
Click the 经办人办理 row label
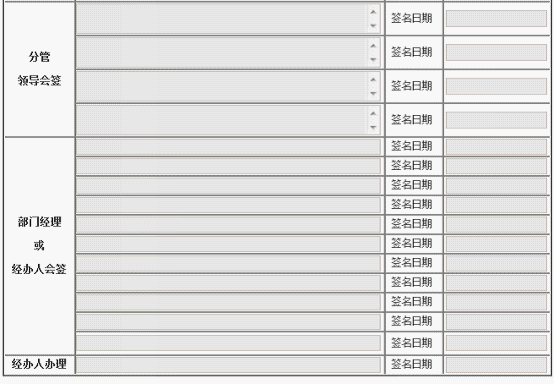click(x=39, y=364)
